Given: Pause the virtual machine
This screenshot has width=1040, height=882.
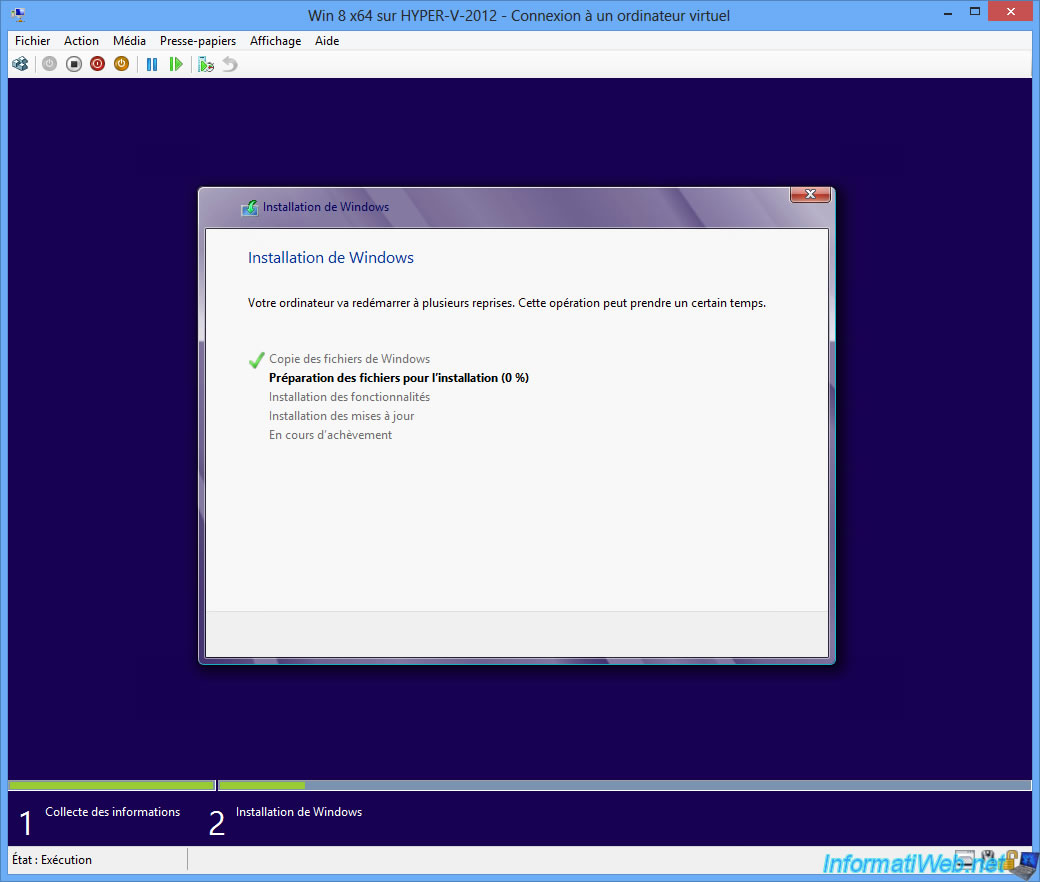Looking at the screenshot, I should click(x=152, y=64).
